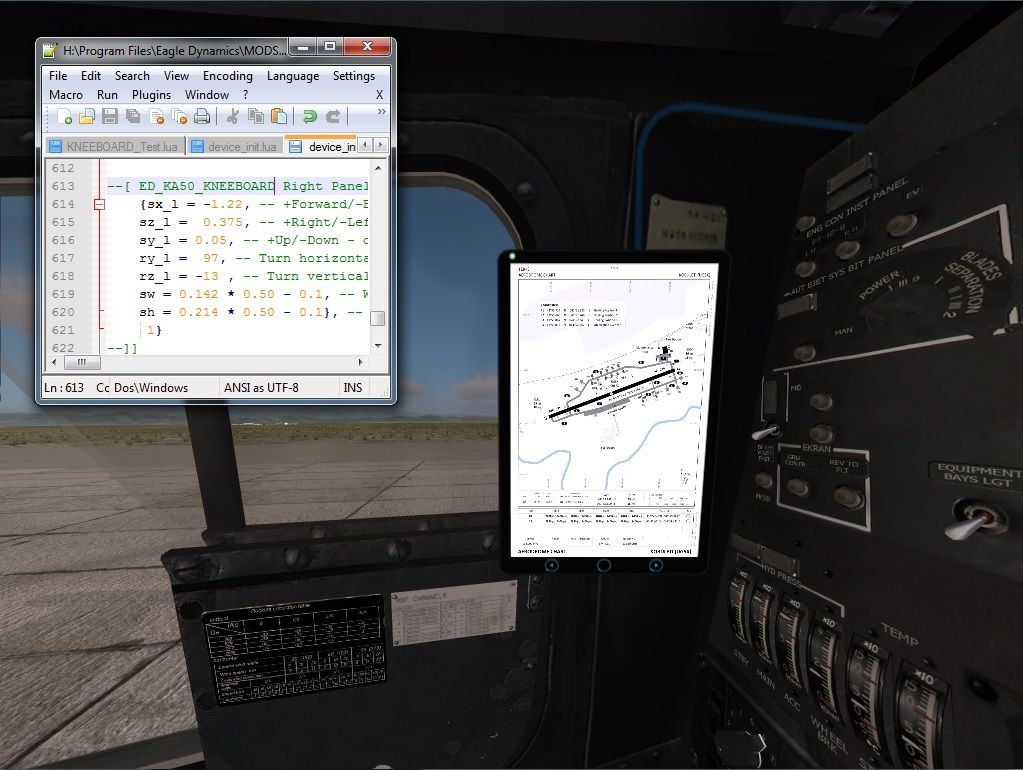This screenshot has width=1023, height=770.
Task: Click the Cut scissors icon
Action: click(x=232, y=116)
